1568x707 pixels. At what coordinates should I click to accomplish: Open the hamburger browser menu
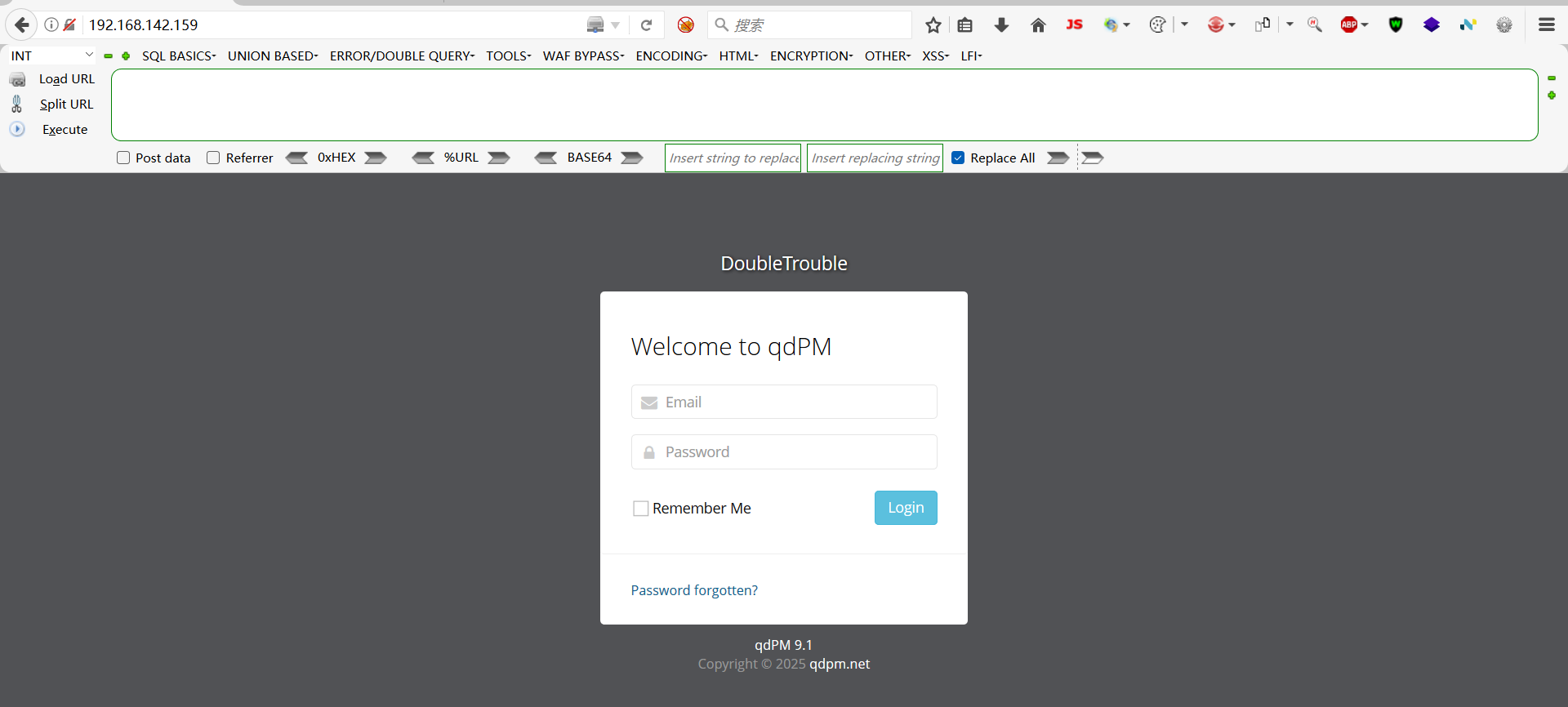1547,24
